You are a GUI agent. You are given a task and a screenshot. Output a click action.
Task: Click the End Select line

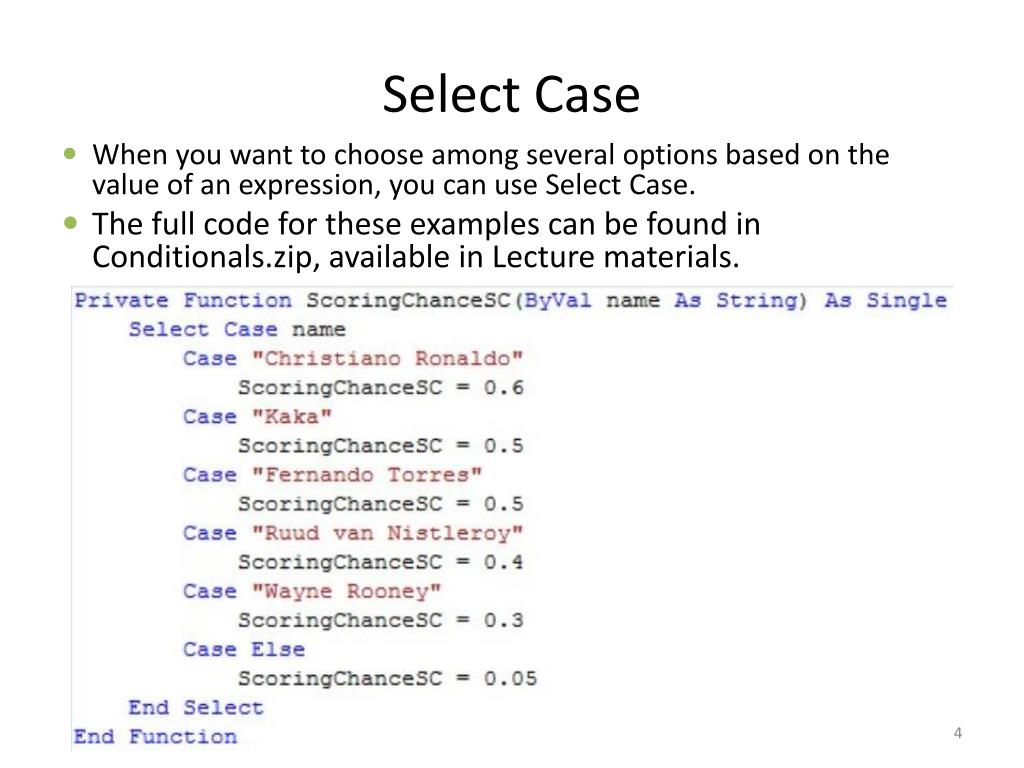[196, 707]
